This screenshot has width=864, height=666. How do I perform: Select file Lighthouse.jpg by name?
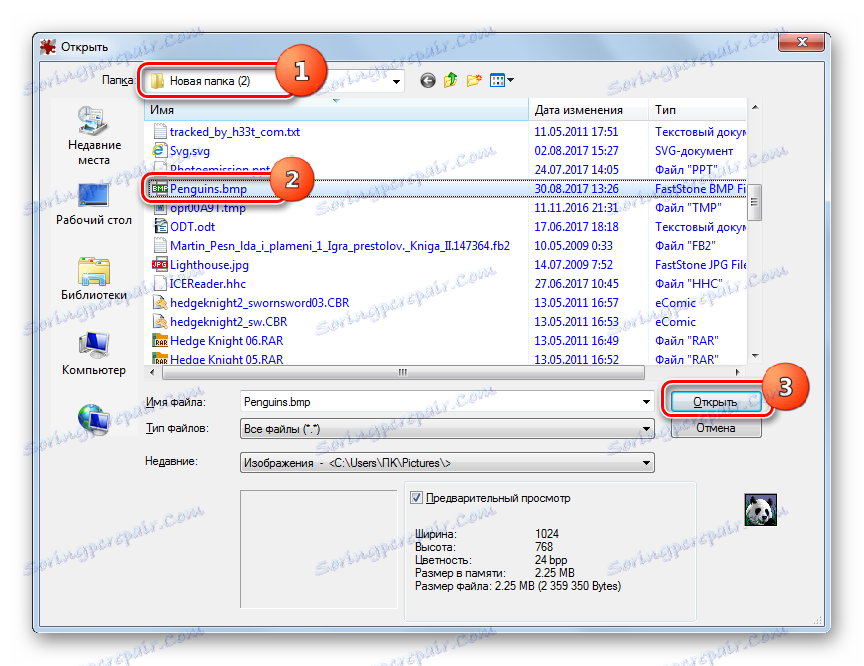click(x=209, y=264)
